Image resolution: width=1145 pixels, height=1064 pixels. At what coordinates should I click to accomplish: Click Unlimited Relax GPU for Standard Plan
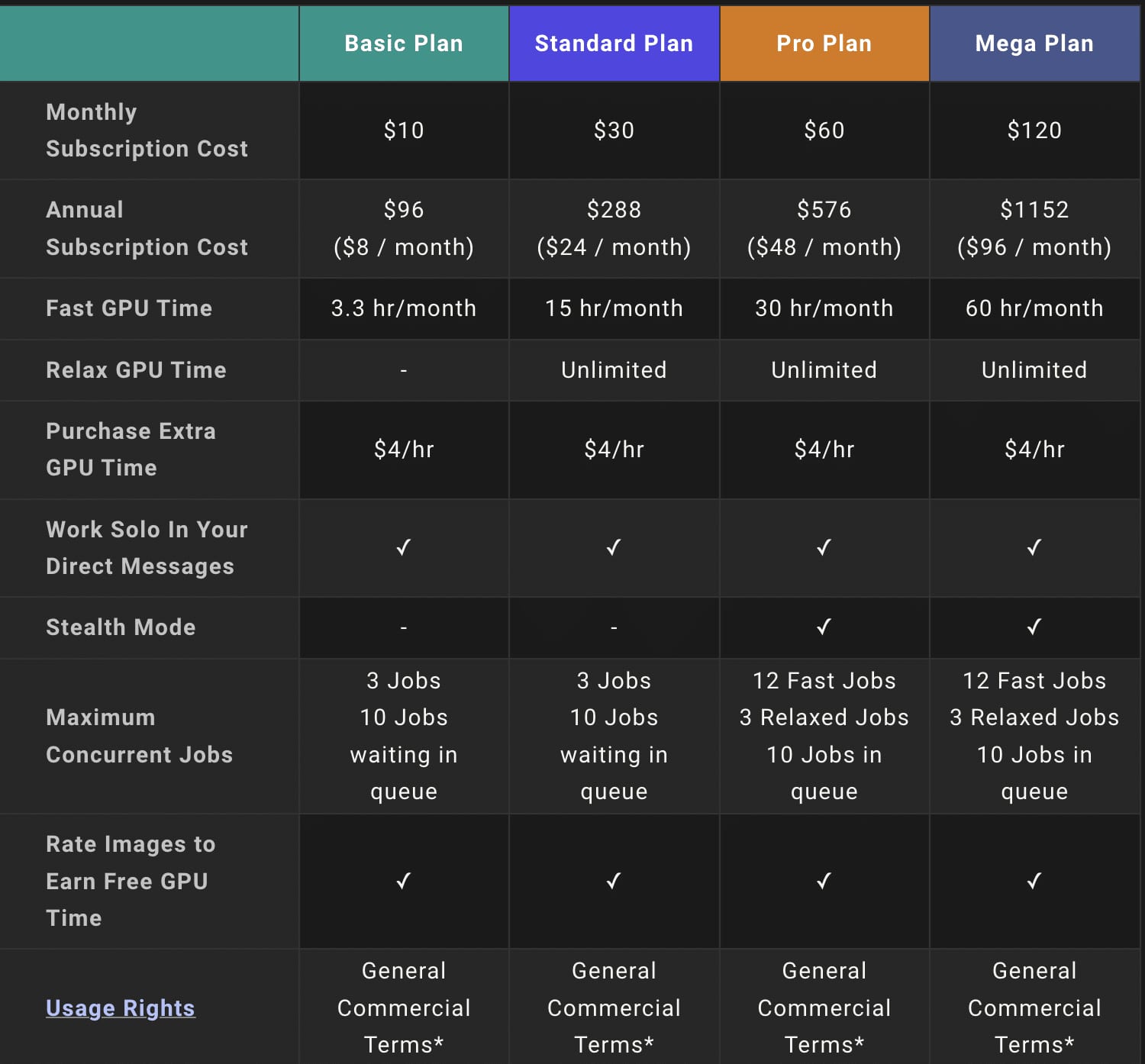click(614, 370)
